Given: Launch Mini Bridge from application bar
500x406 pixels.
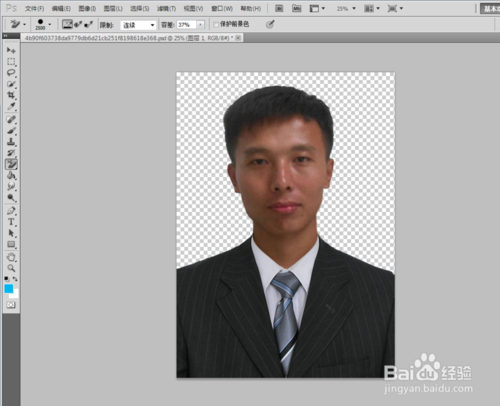Looking at the screenshot, I should point(297,8).
